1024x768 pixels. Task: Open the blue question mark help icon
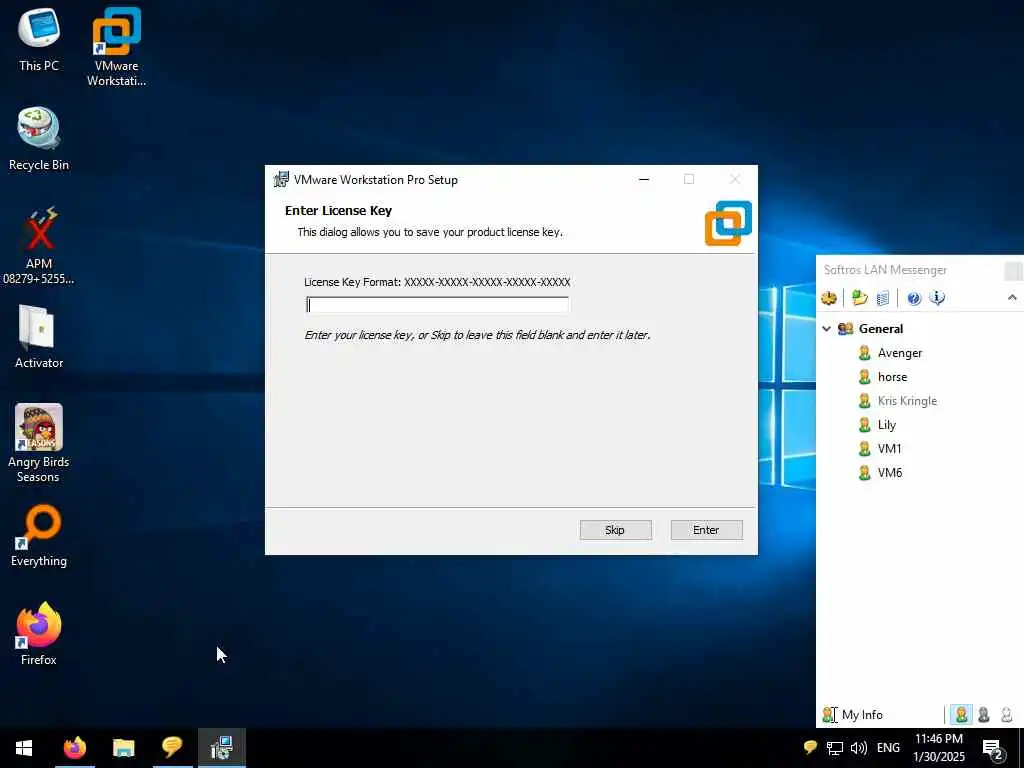click(x=914, y=298)
